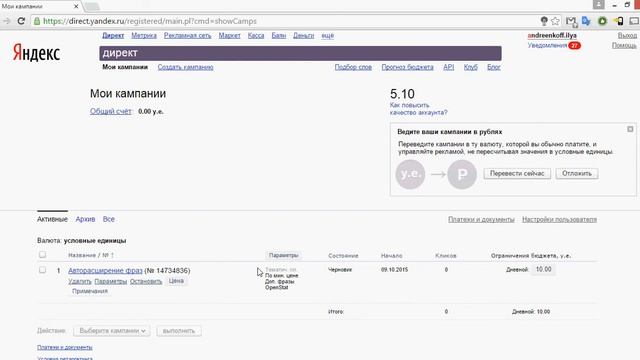Reload the page with the refresh icon

tap(21, 21)
